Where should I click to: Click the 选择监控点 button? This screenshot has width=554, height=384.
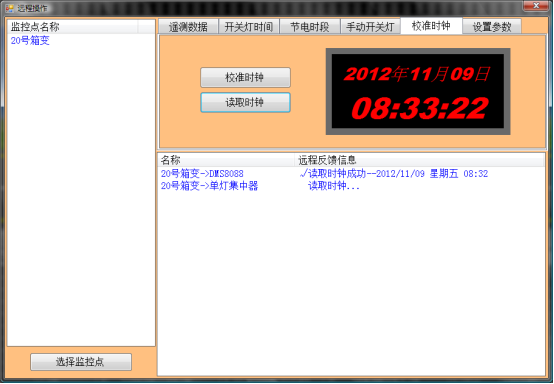81,362
